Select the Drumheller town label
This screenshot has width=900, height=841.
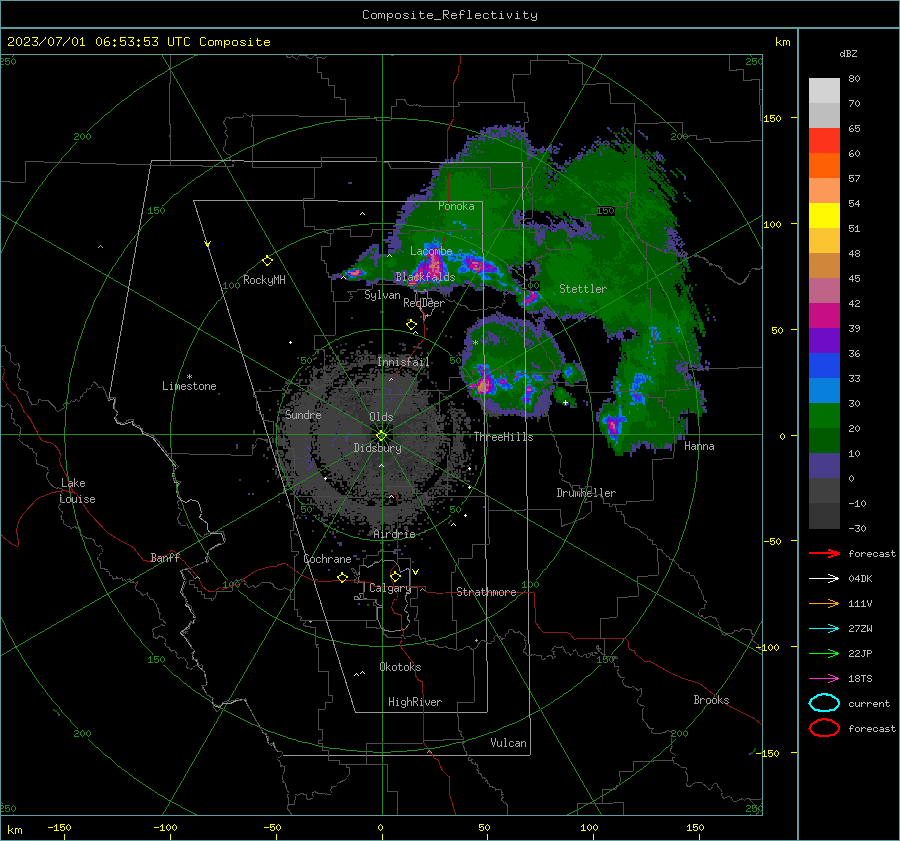(x=586, y=493)
